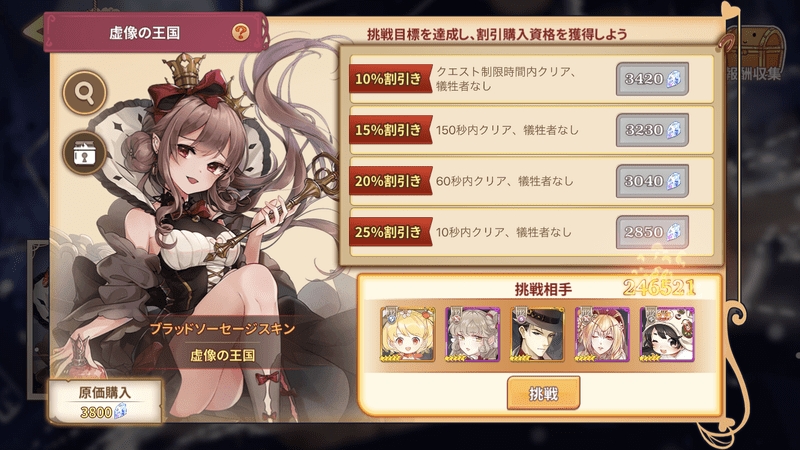This screenshot has height=450, width=800.
Task: Select the man in hat portrait
Action: pyautogui.click(x=537, y=335)
